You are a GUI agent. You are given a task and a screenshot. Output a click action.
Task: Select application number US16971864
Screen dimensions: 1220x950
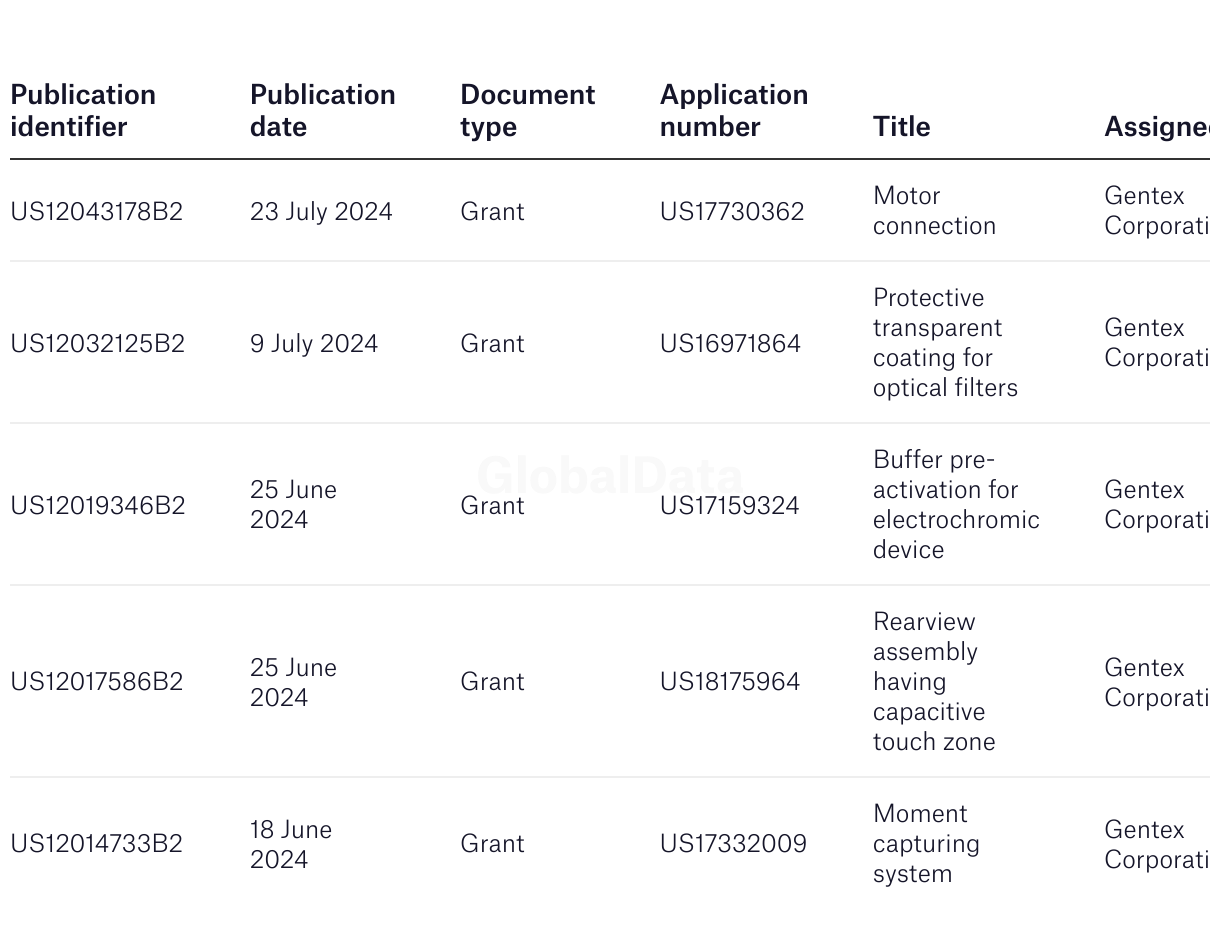[730, 343]
